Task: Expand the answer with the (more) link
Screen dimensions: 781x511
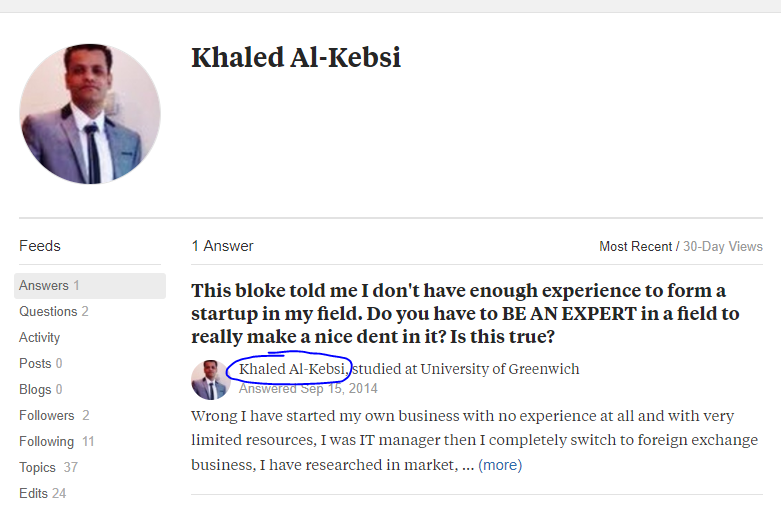Action: click(x=500, y=465)
